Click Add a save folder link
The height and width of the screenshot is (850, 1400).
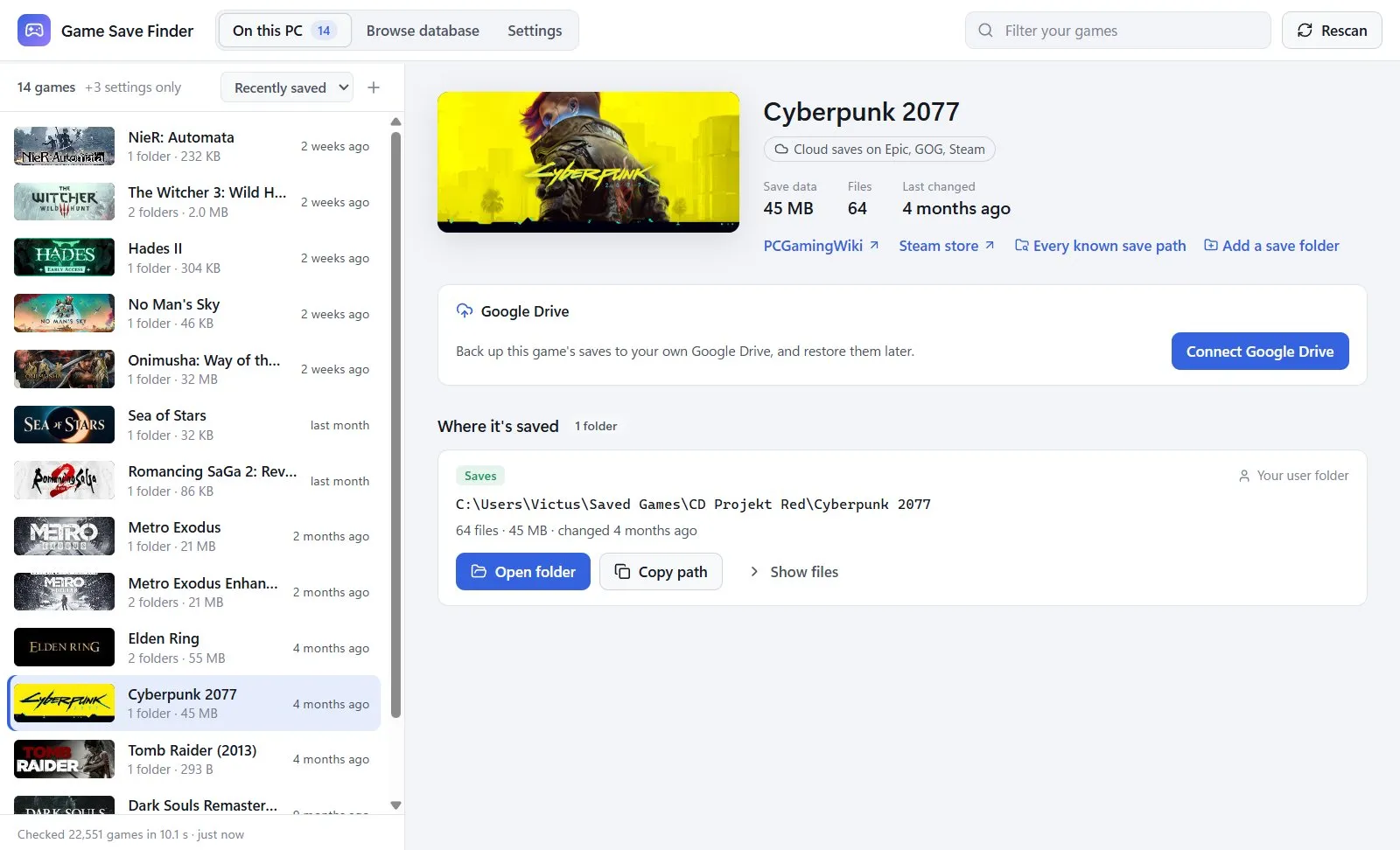(x=1271, y=246)
